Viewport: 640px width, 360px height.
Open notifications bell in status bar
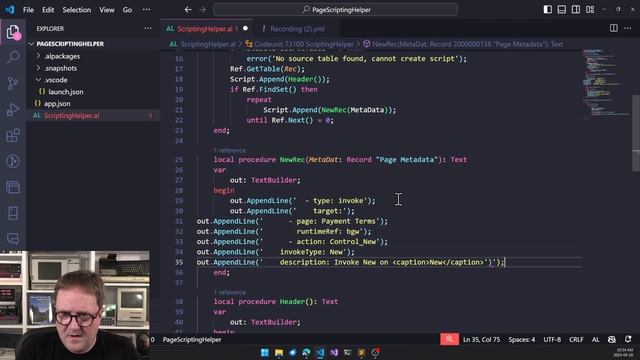click(x=628, y=339)
